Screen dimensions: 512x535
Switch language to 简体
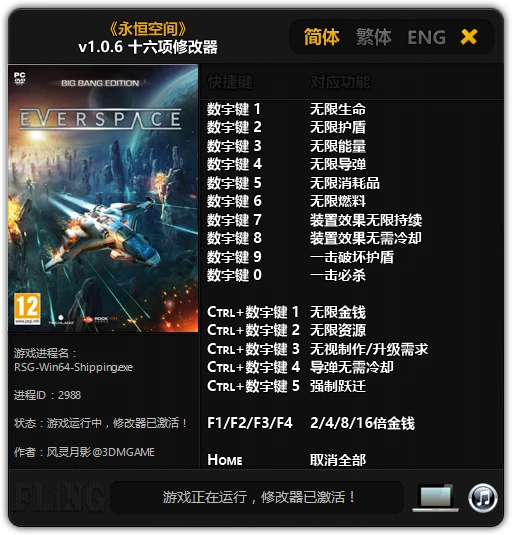322,37
